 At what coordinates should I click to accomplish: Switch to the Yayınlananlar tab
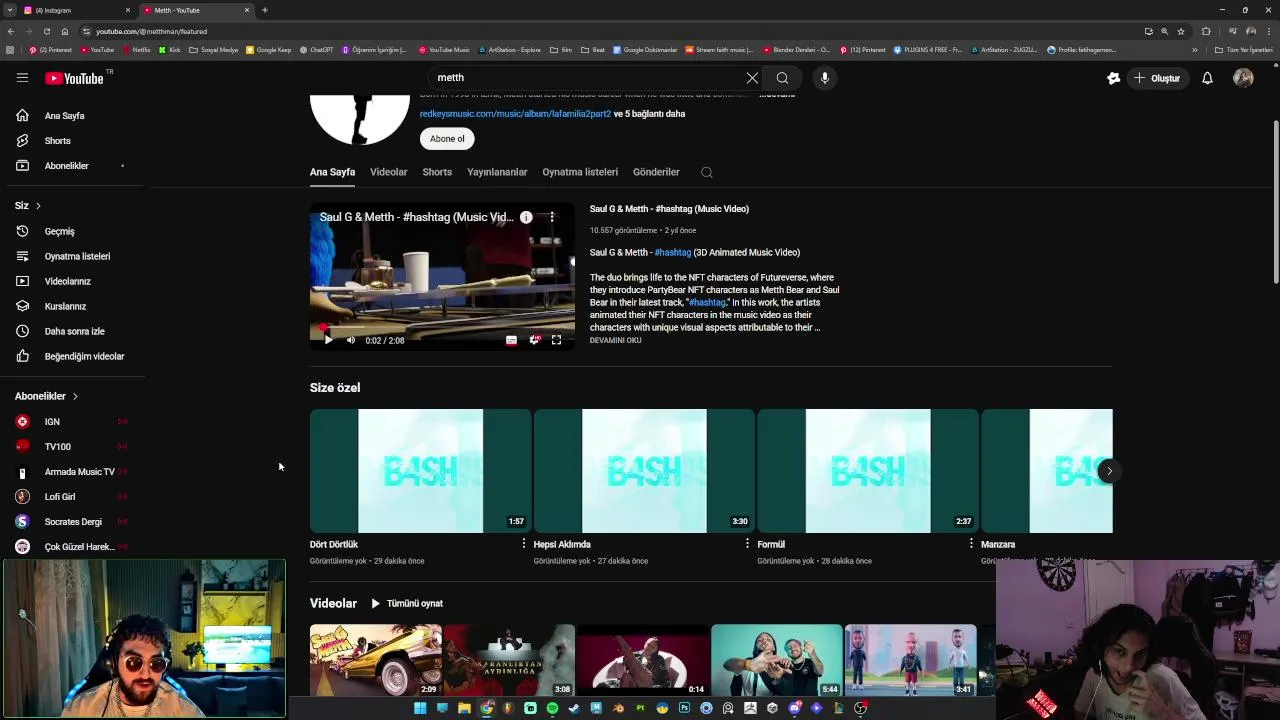coord(497,172)
